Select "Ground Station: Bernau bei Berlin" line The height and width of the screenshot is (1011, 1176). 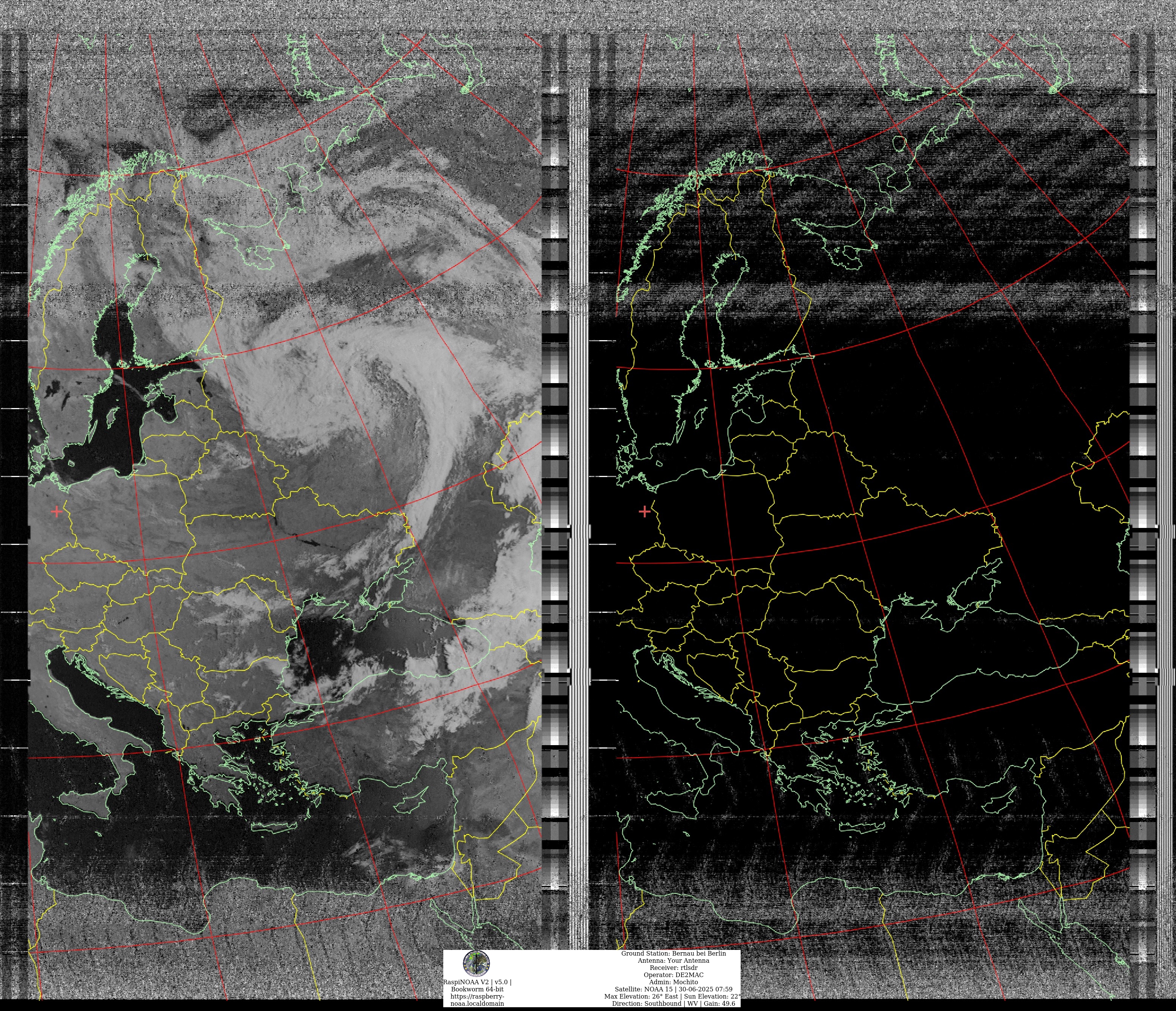point(673,954)
